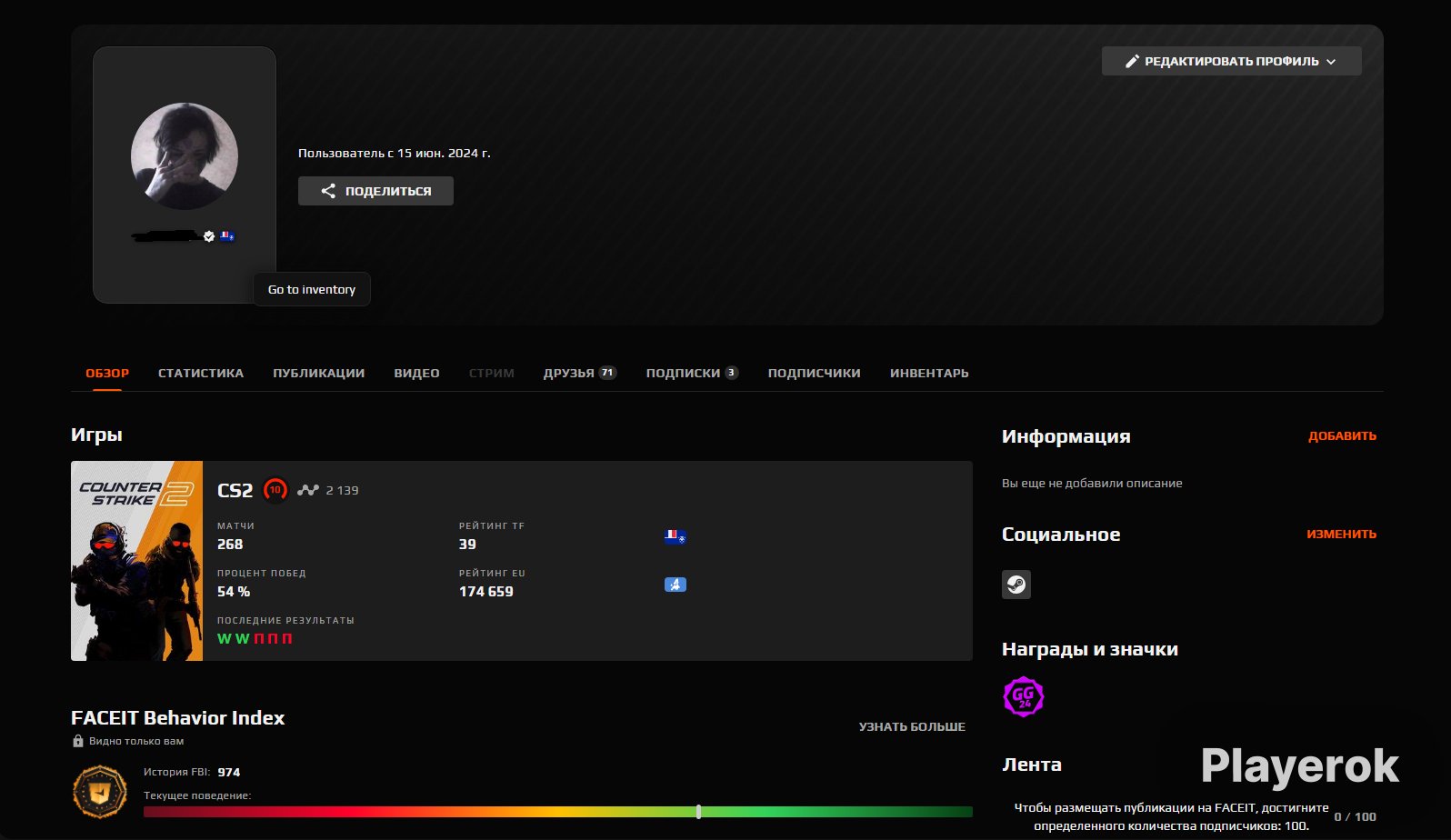Expand the Редактировать профиль dropdown chevron
This screenshot has height=840, width=1451.
1331,62
